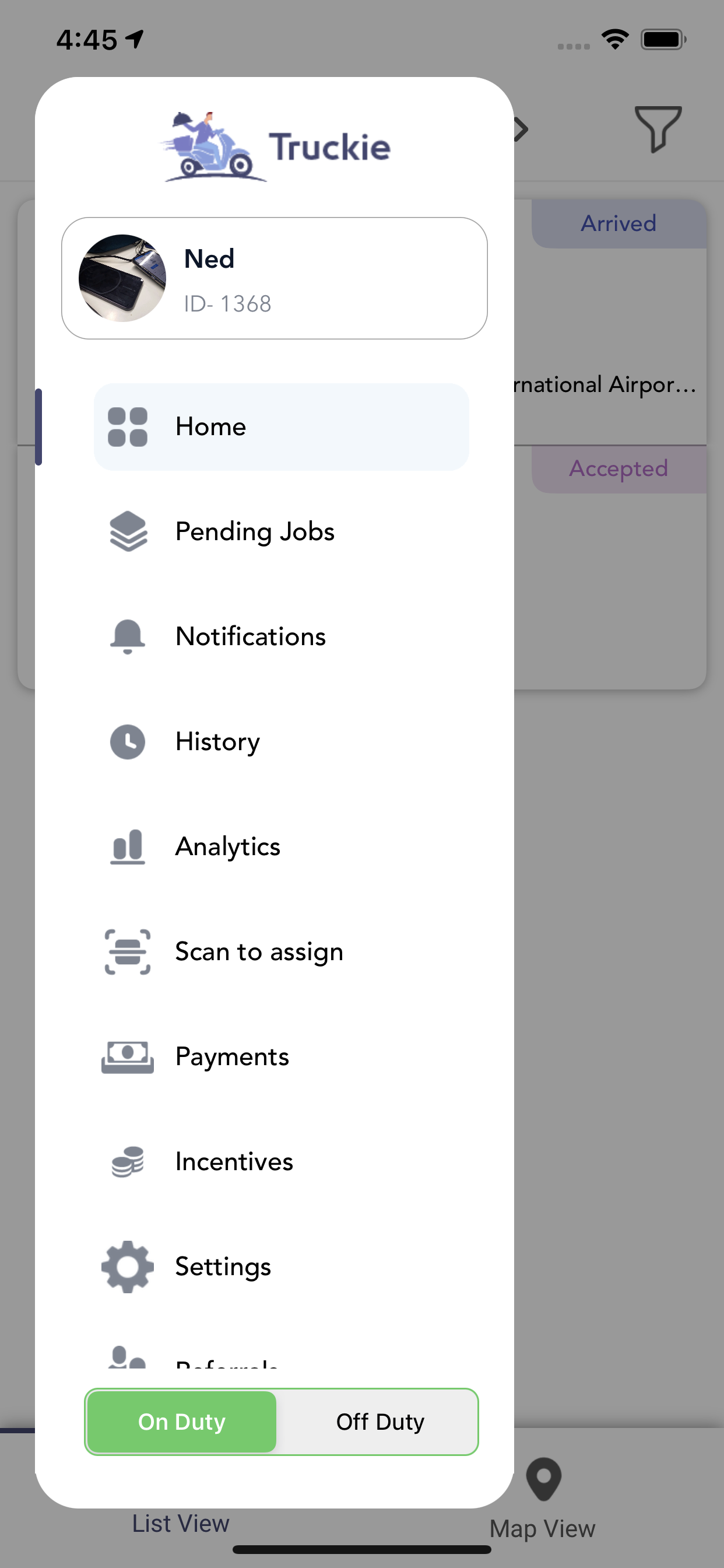The height and width of the screenshot is (1568, 724).
Task: Select the Scan to assign menu item
Action: tap(281, 952)
